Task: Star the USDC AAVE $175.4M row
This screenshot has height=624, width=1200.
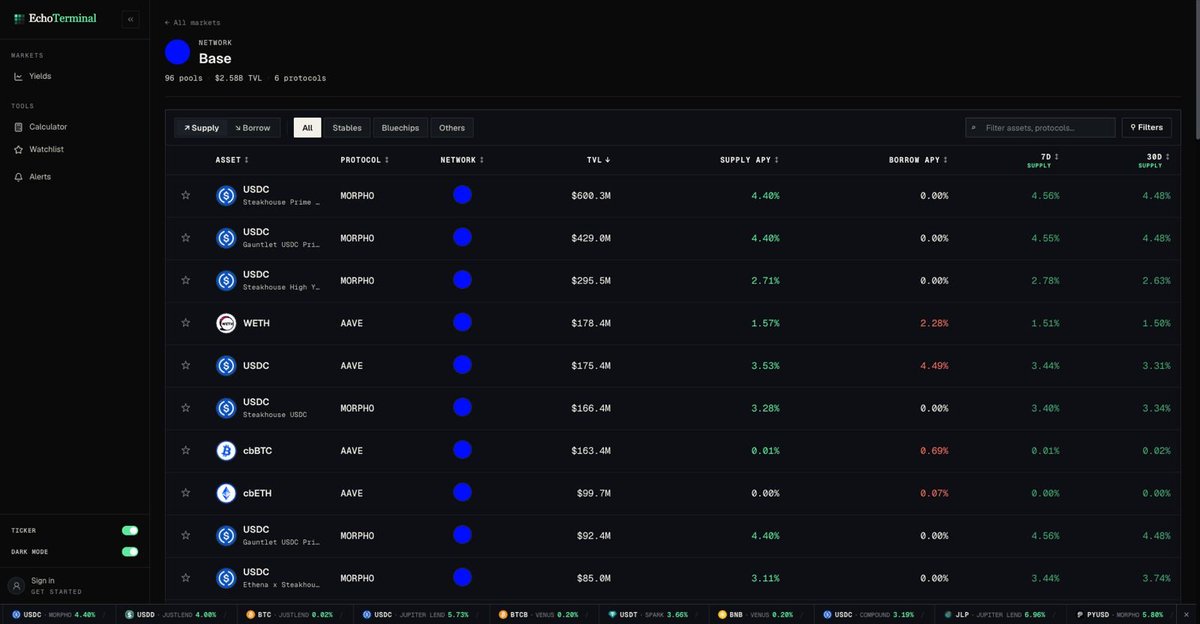Action: point(186,365)
